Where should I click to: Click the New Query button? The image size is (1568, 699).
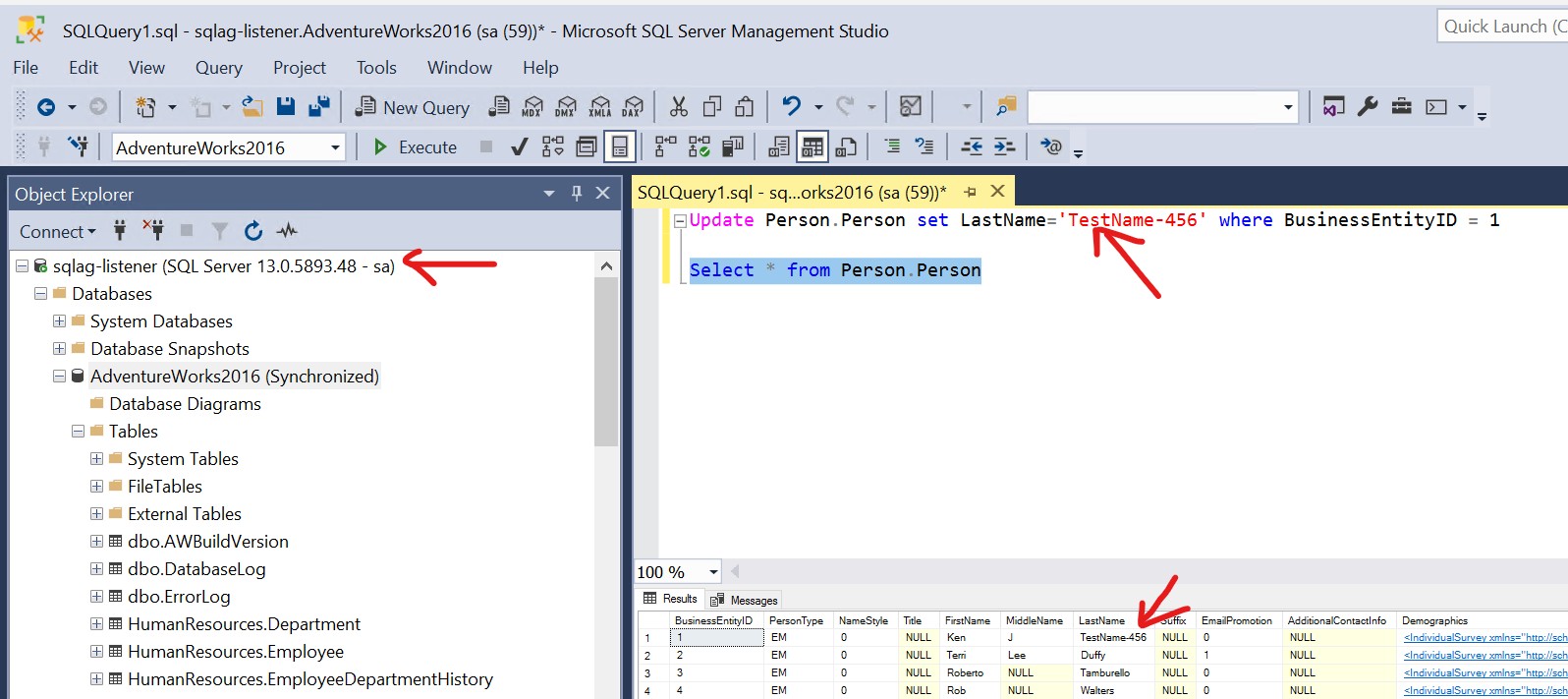(413, 107)
